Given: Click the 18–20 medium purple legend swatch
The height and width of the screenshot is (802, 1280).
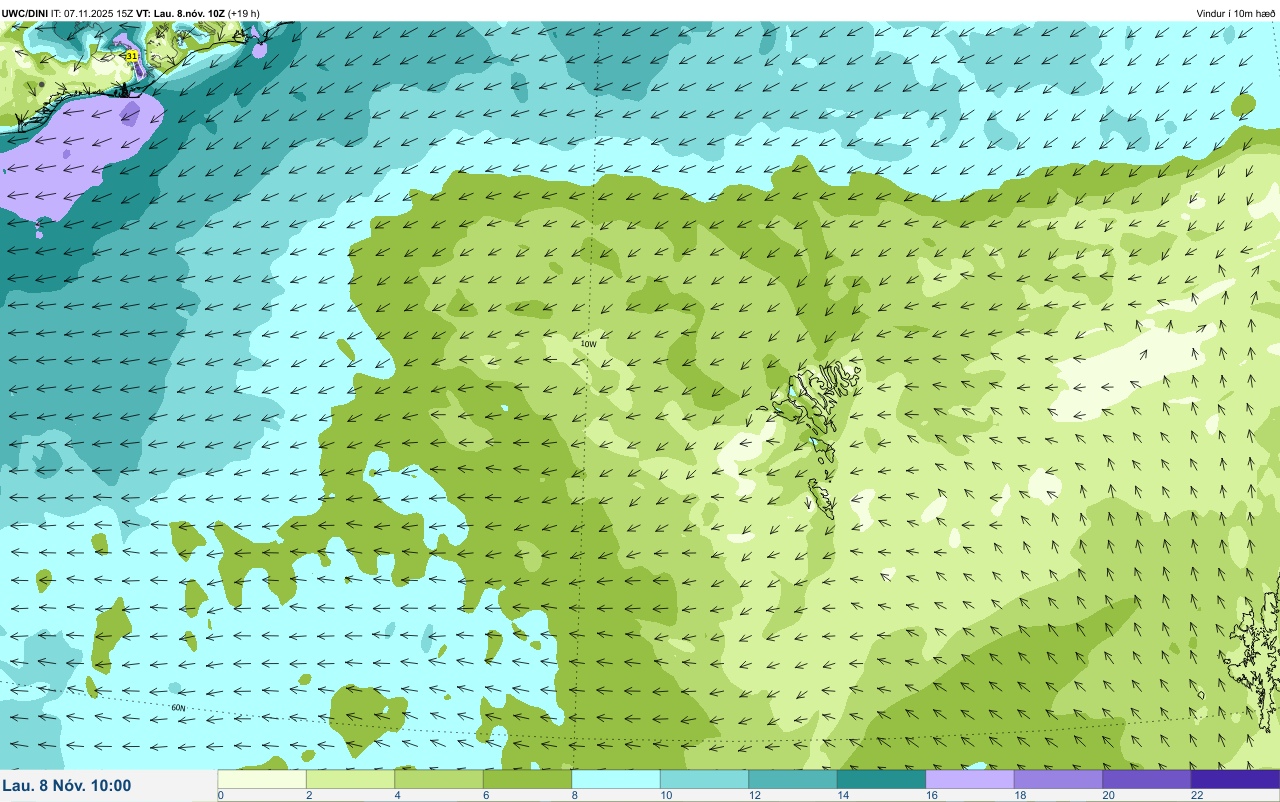Looking at the screenshot, I should point(1058,779).
